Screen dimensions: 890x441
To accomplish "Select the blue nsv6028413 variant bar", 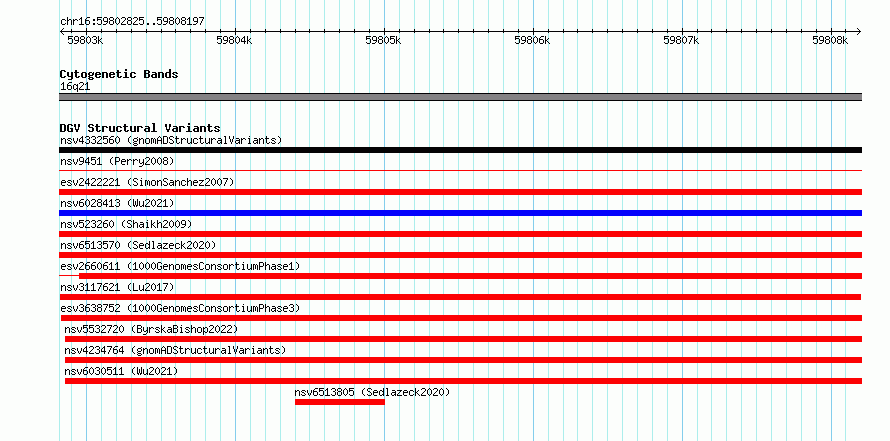I will [460, 213].
